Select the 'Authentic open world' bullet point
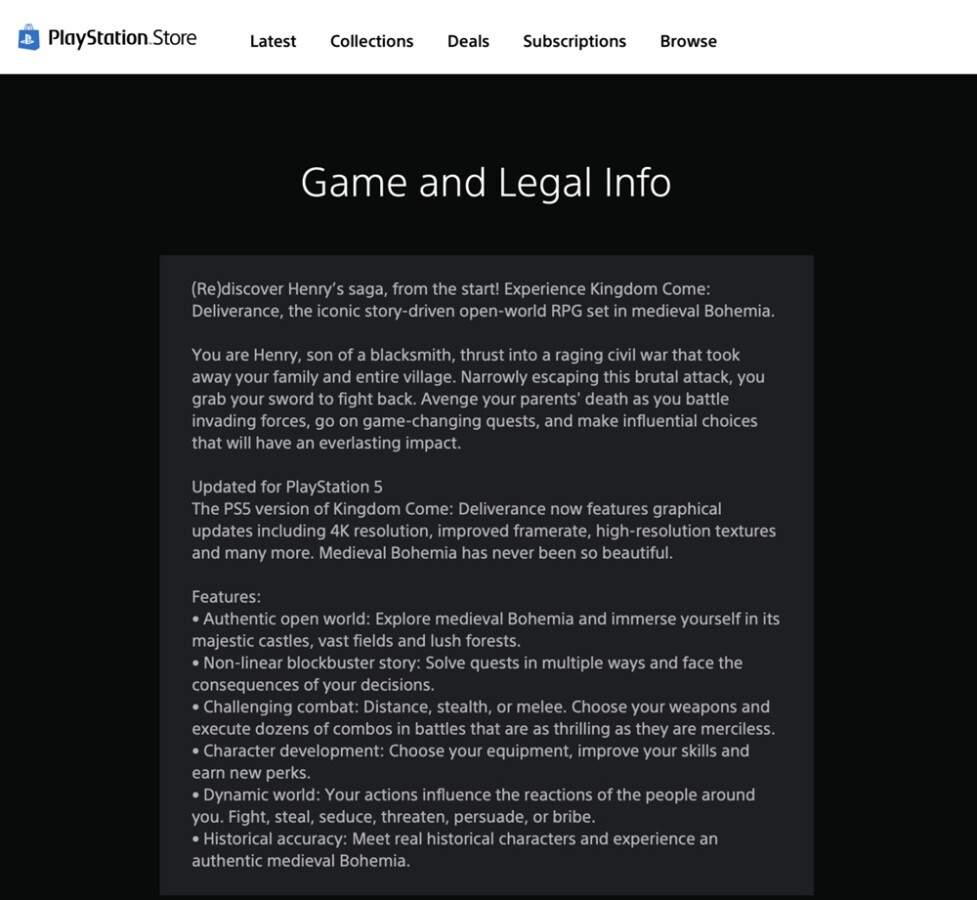977x900 pixels. 485,629
